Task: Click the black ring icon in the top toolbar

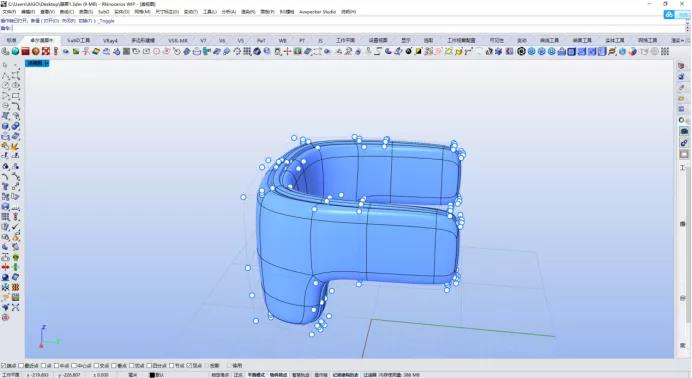Action: click(521, 52)
